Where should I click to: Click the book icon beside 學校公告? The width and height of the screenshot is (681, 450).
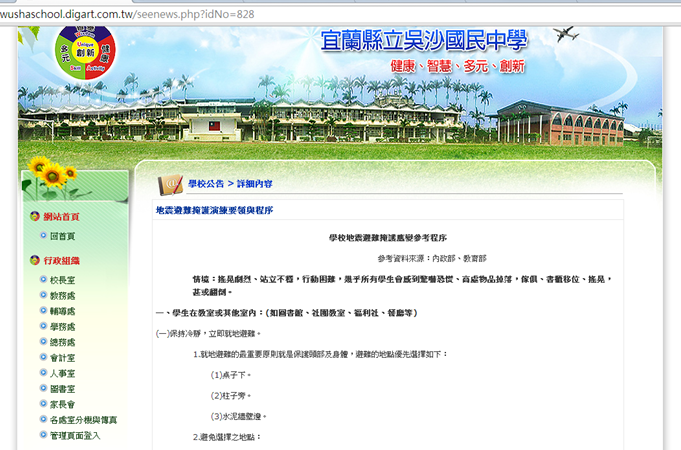(170, 184)
